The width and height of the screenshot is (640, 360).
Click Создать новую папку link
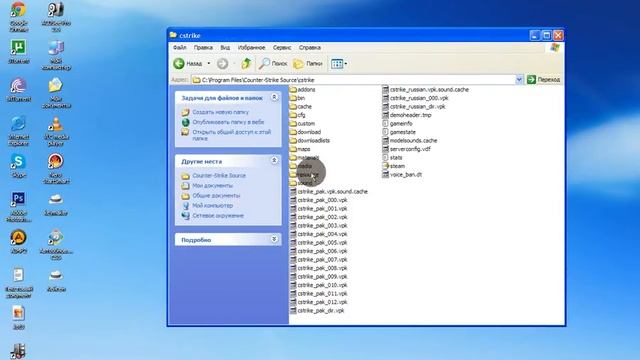pos(220,112)
